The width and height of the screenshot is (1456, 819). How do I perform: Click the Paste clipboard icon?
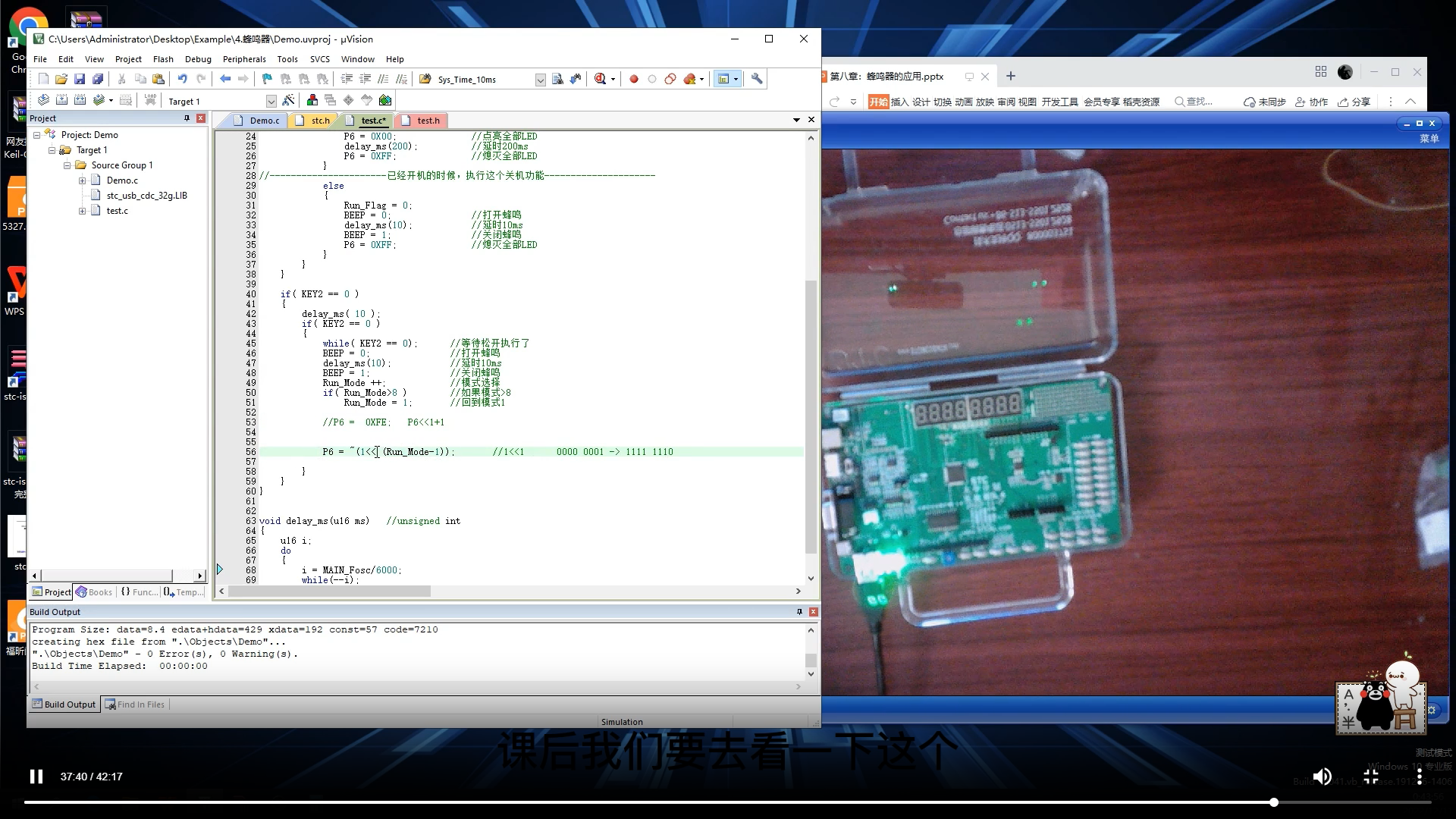[158, 79]
